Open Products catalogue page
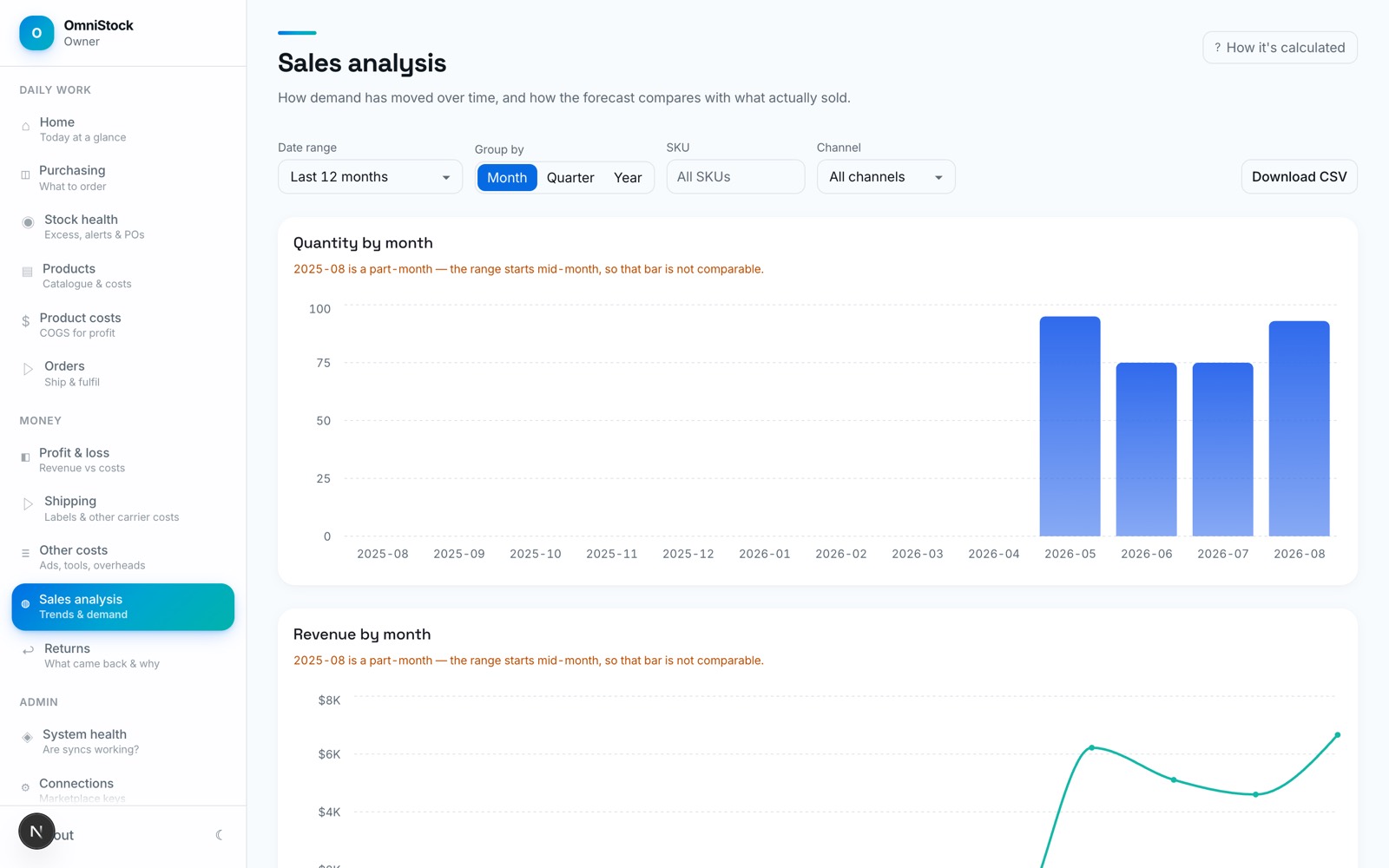 [123, 276]
